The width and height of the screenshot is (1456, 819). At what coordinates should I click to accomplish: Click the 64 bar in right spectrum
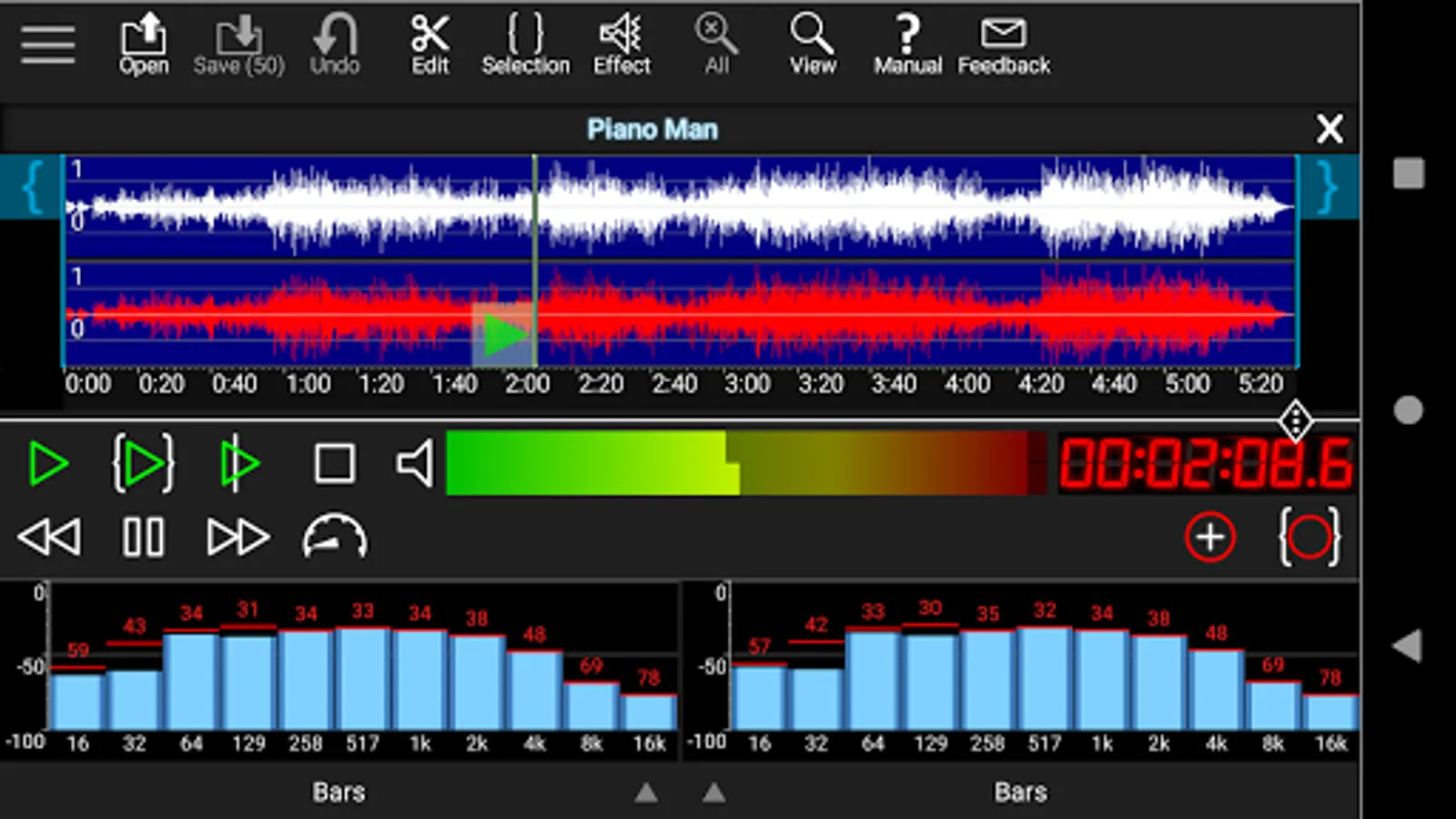[x=873, y=680]
